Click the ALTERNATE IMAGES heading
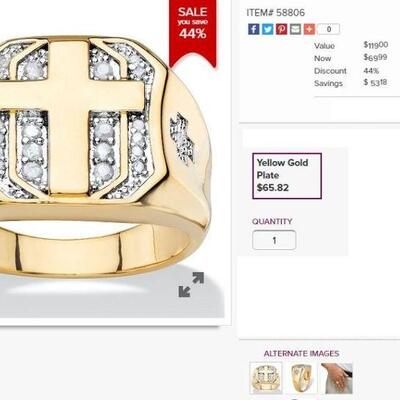Image resolution: width=400 pixels, height=400 pixels. pos(301,354)
